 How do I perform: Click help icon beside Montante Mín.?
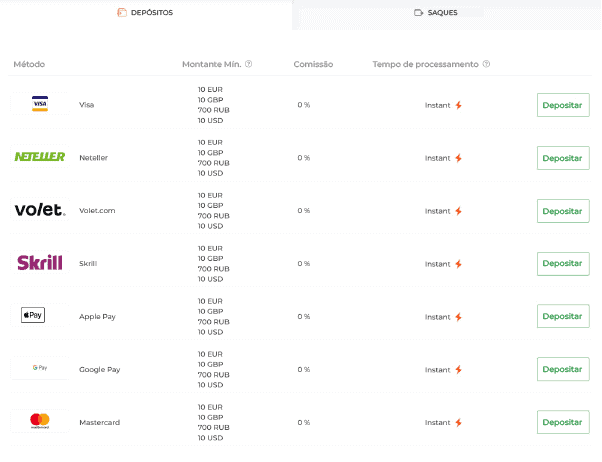point(249,64)
